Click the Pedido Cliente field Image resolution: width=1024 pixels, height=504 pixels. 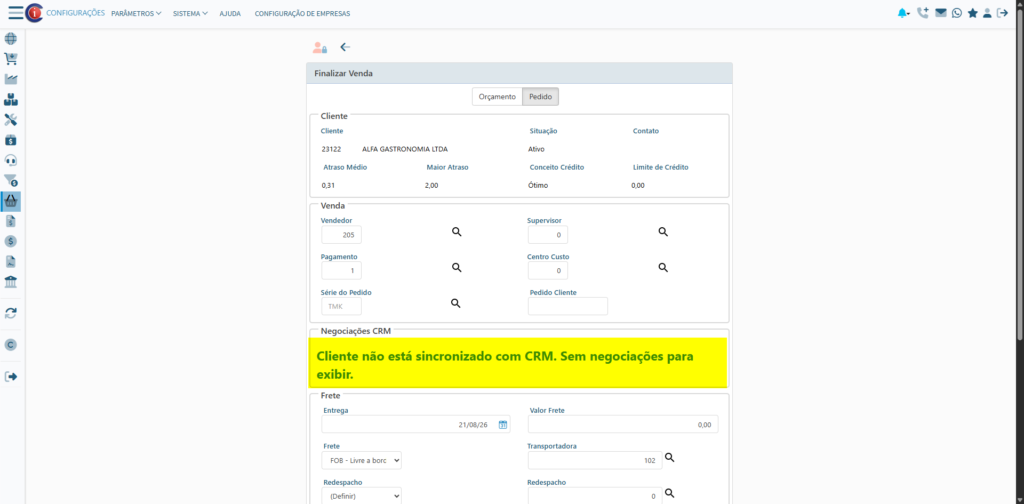tap(568, 306)
